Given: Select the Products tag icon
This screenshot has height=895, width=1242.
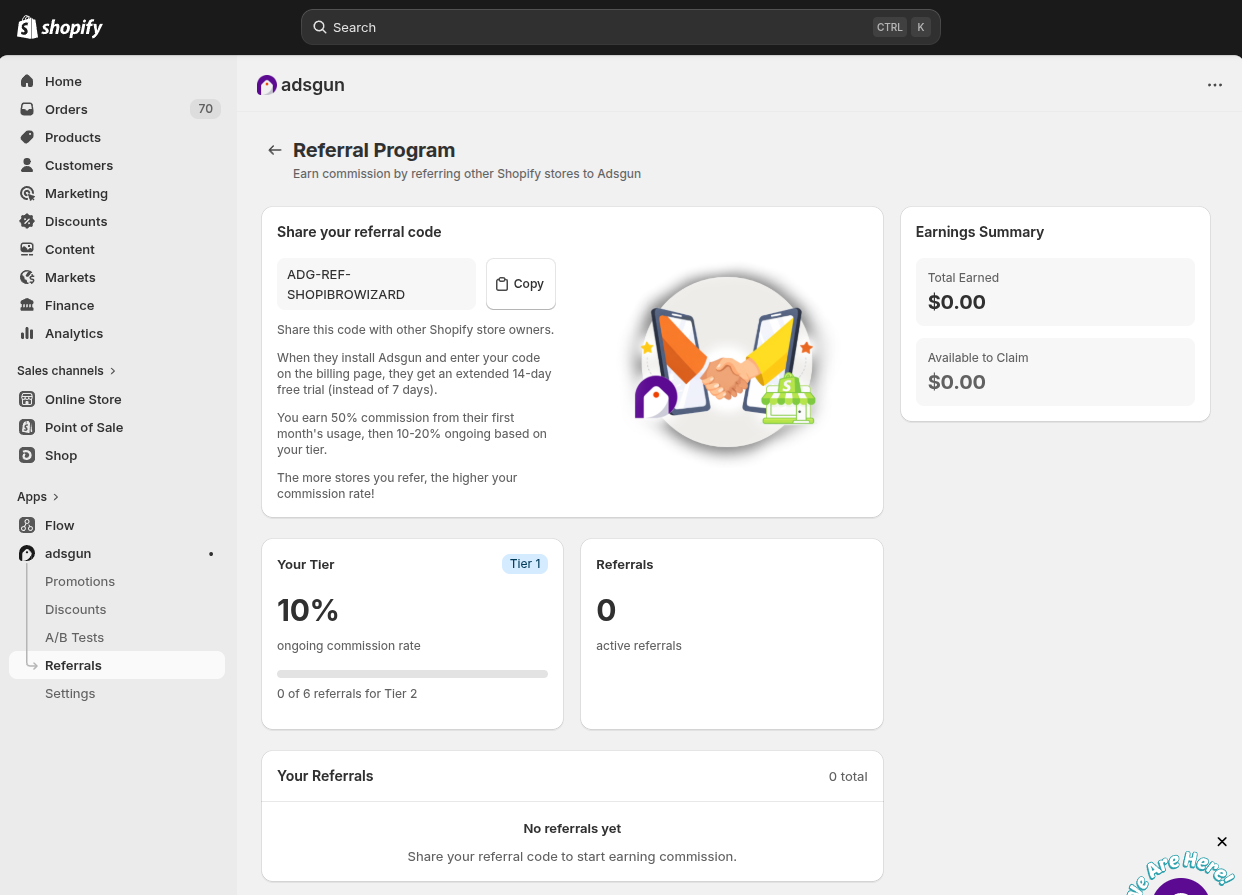Looking at the screenshot, I should tap(27, 137).
